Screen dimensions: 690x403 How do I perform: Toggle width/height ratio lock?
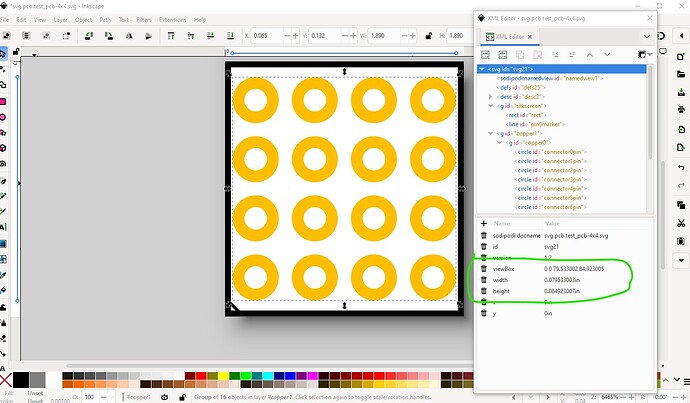tap(429, 36)
